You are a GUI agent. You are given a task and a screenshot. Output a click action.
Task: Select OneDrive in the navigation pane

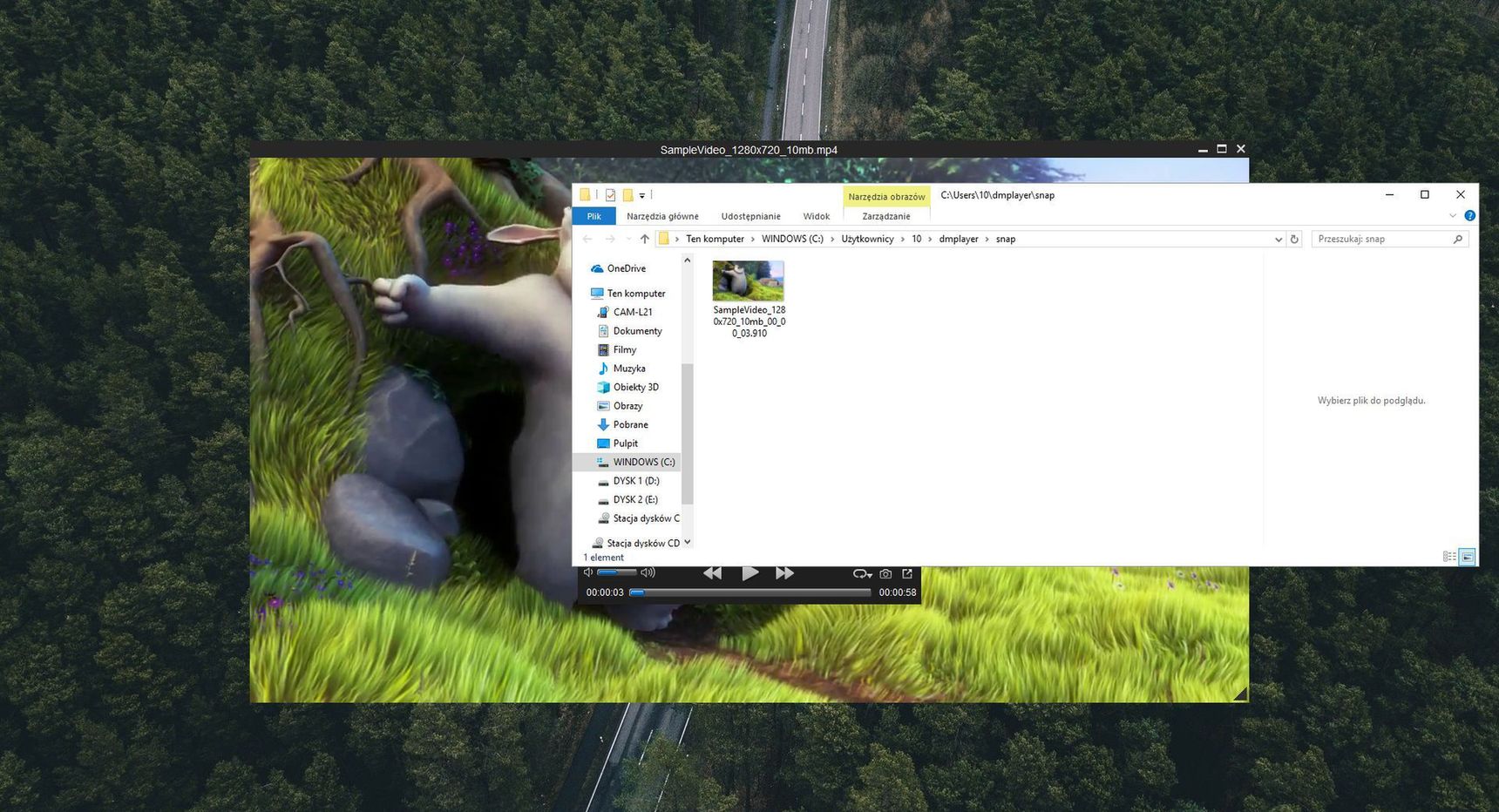point(618,268)
